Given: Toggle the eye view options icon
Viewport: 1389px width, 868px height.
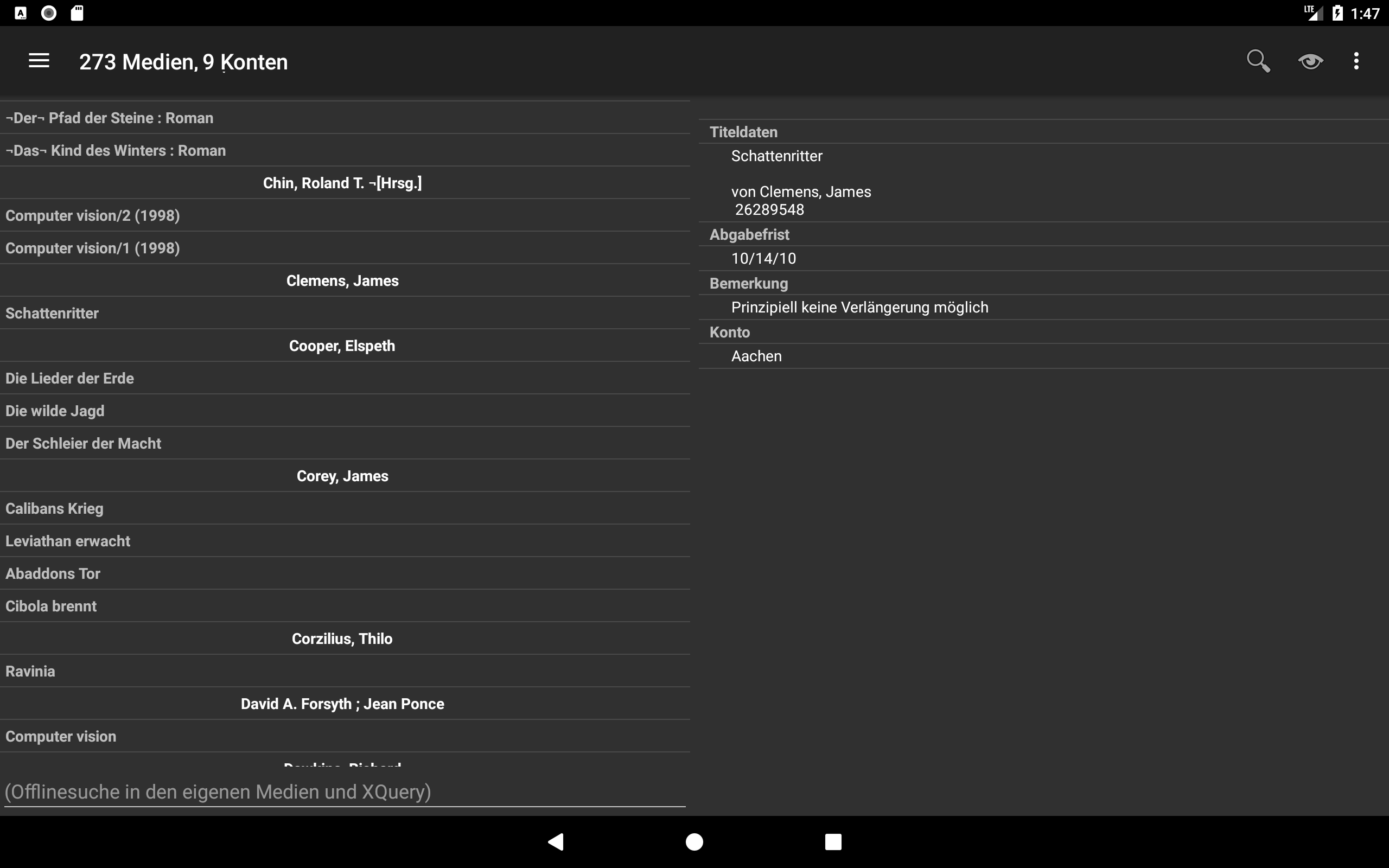Looking at the screenshot, I should [x=1310, y=61].
